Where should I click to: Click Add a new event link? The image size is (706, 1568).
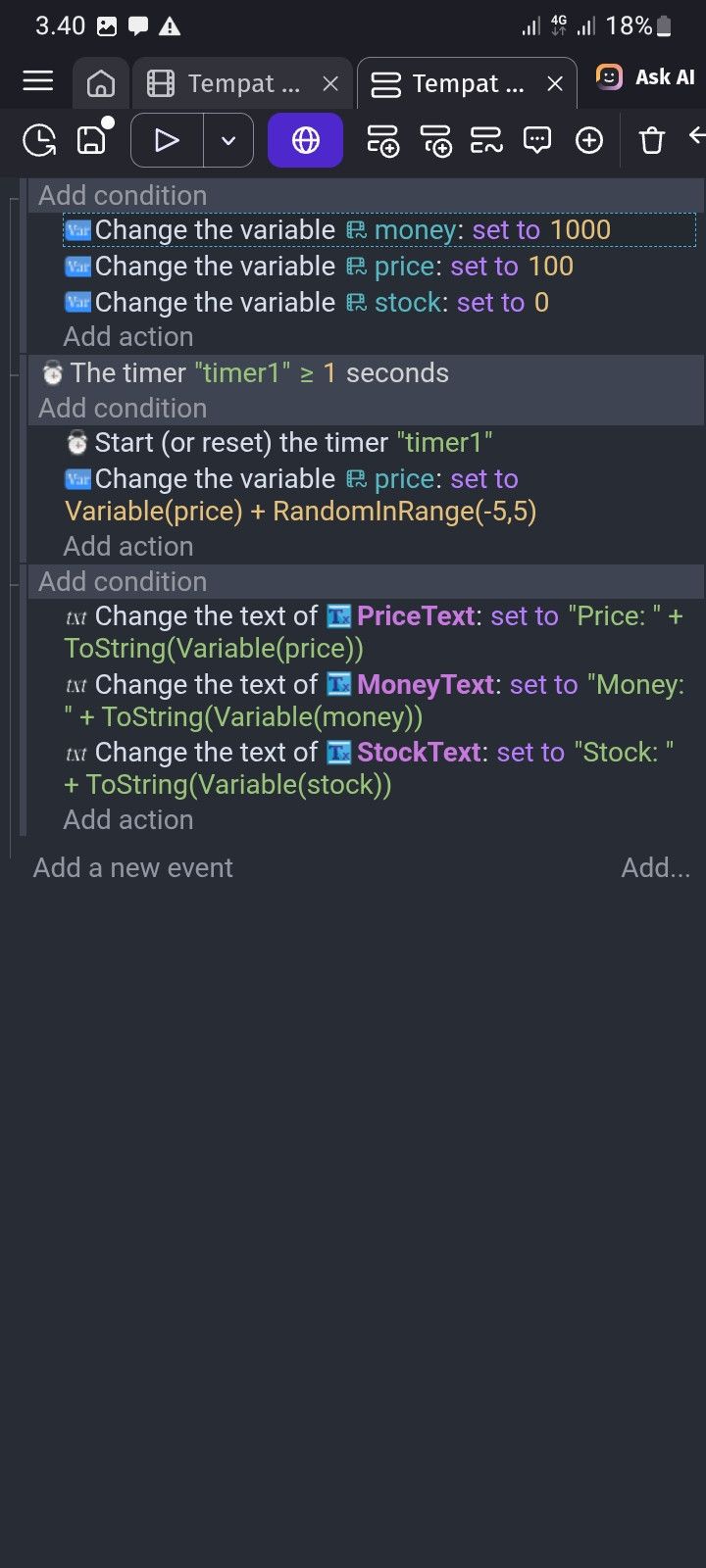133,868
